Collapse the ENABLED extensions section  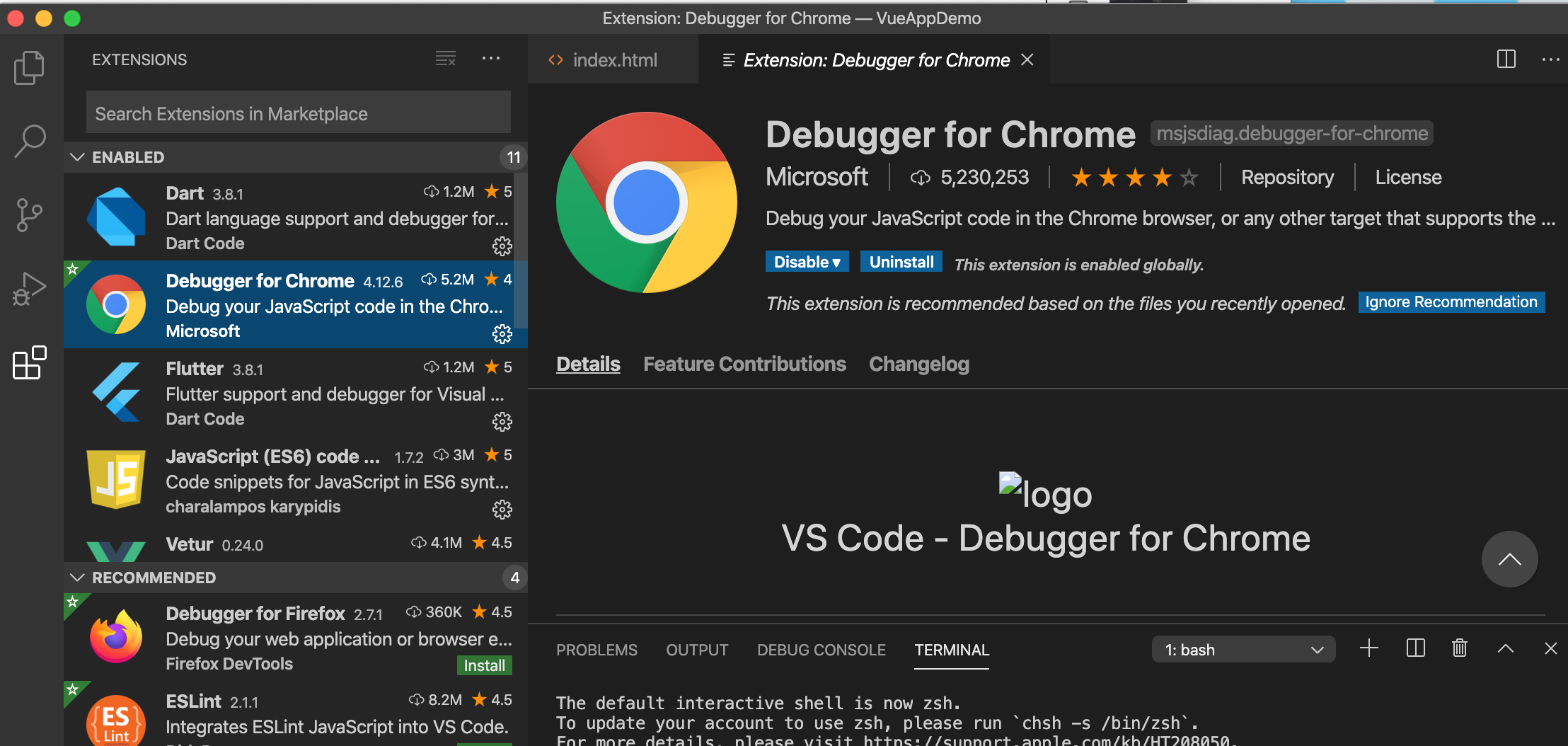(78, 156)
